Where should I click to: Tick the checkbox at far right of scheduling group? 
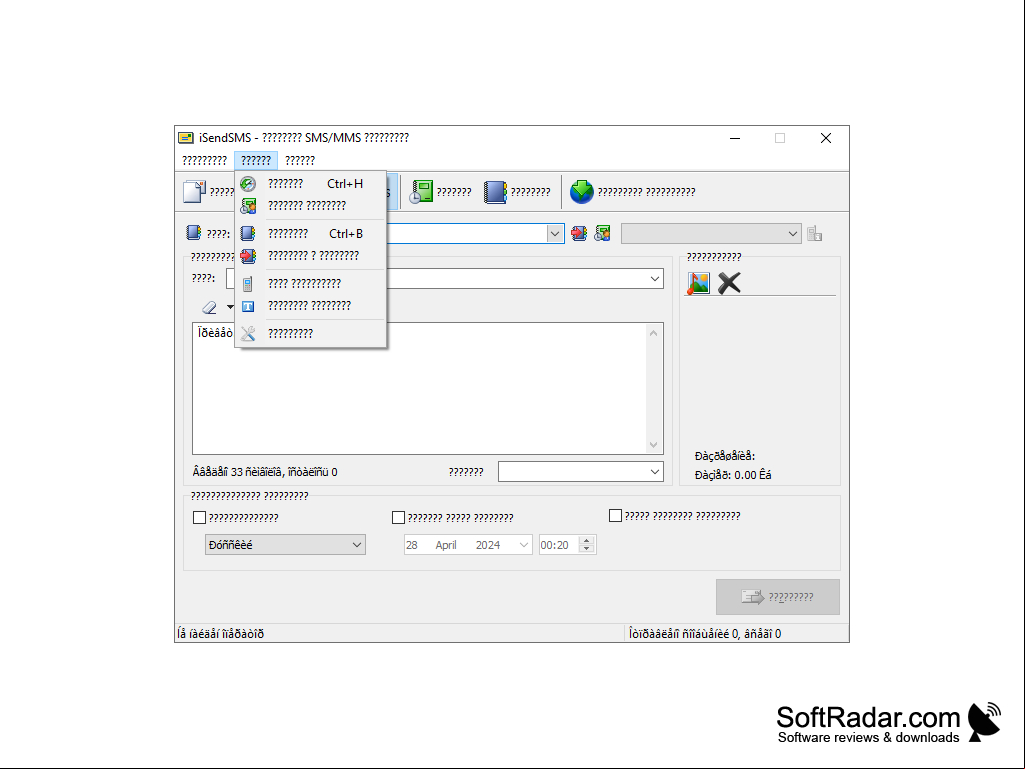pos(615,516)
